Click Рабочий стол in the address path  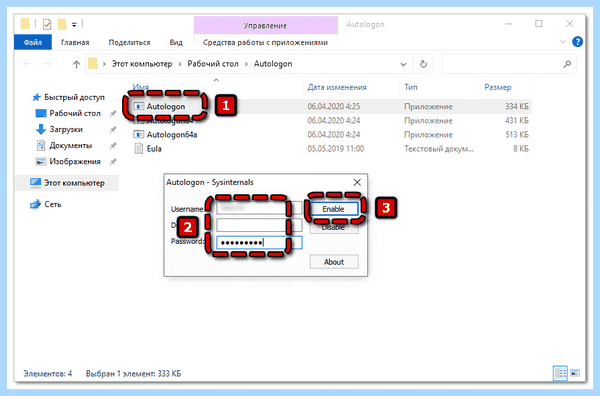point(213,64)
